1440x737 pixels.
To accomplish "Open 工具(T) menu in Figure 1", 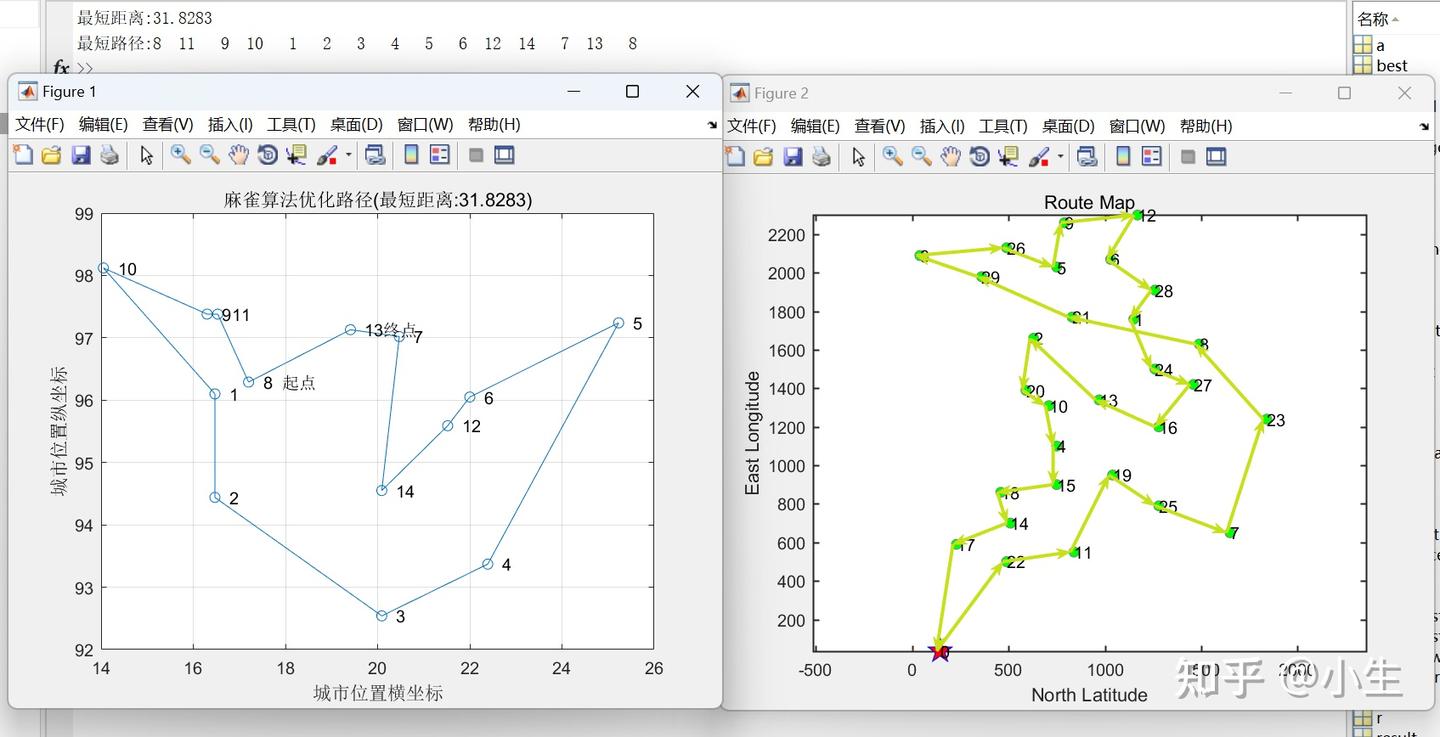I will [291, 124].
